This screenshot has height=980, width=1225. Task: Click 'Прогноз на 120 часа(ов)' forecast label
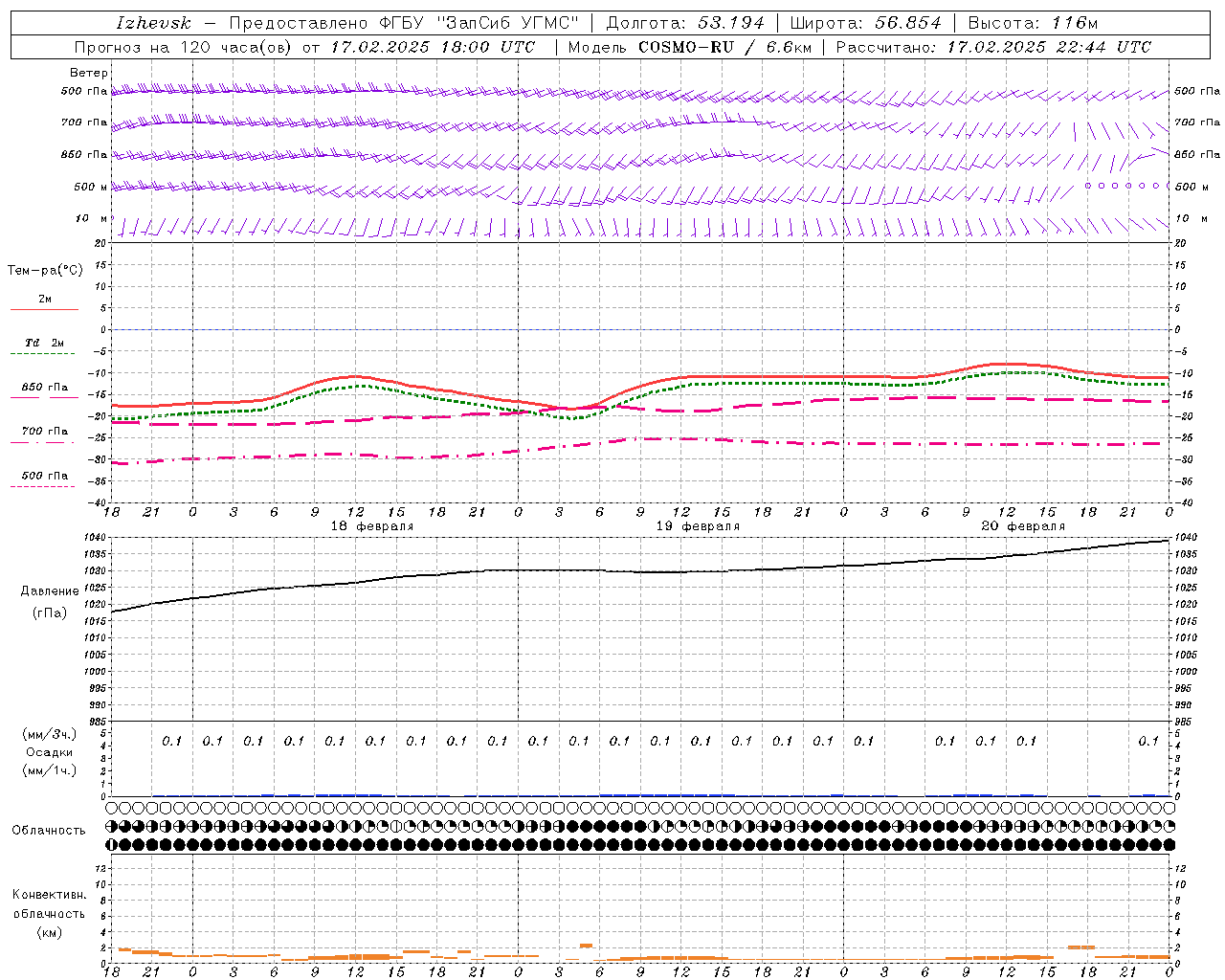183,47
